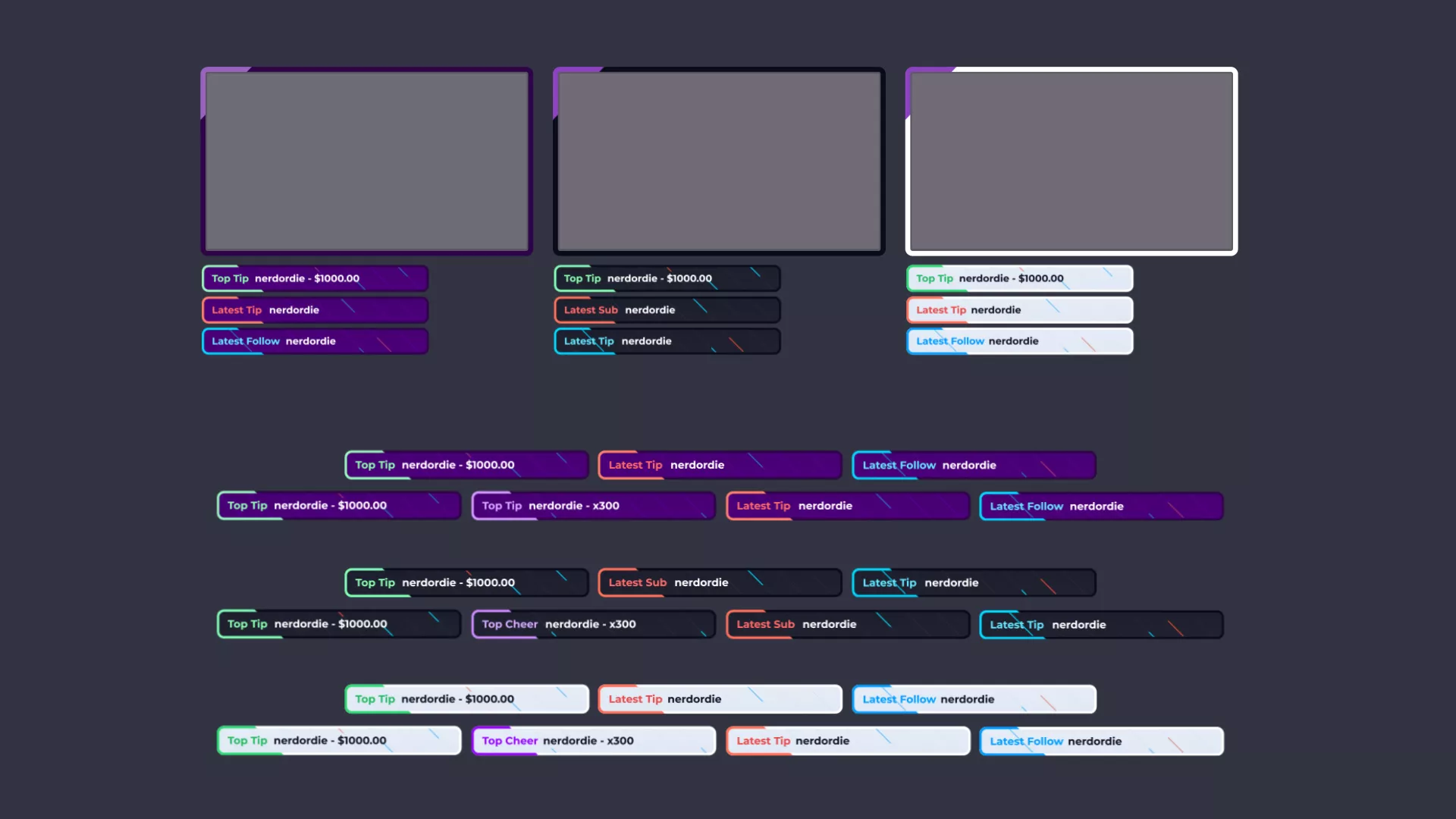Click purple Top Tip nerdordie - x300 bar
The height and width of the screenshot is (819, 1456).
[593, 506]
